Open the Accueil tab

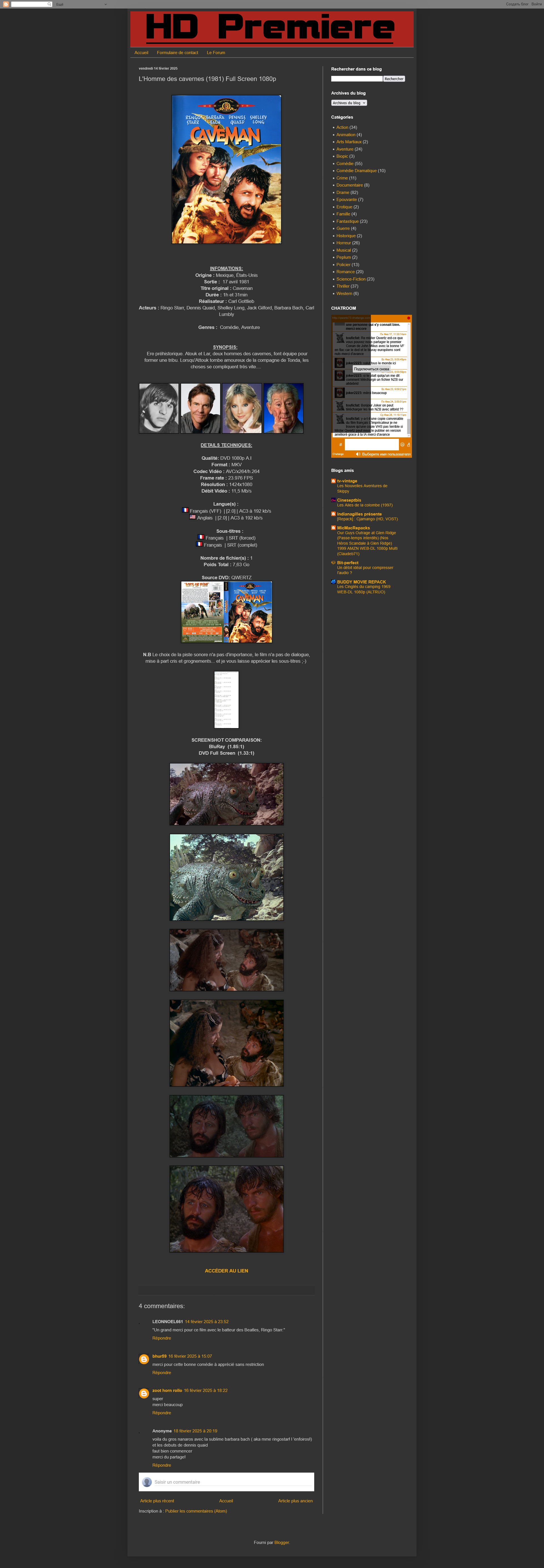click(x=141, y=53)
